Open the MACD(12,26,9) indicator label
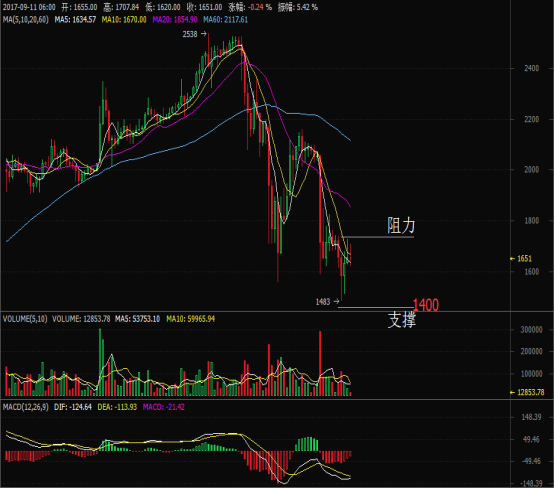This screenshot has height=489, width=554. pos(25,407)
